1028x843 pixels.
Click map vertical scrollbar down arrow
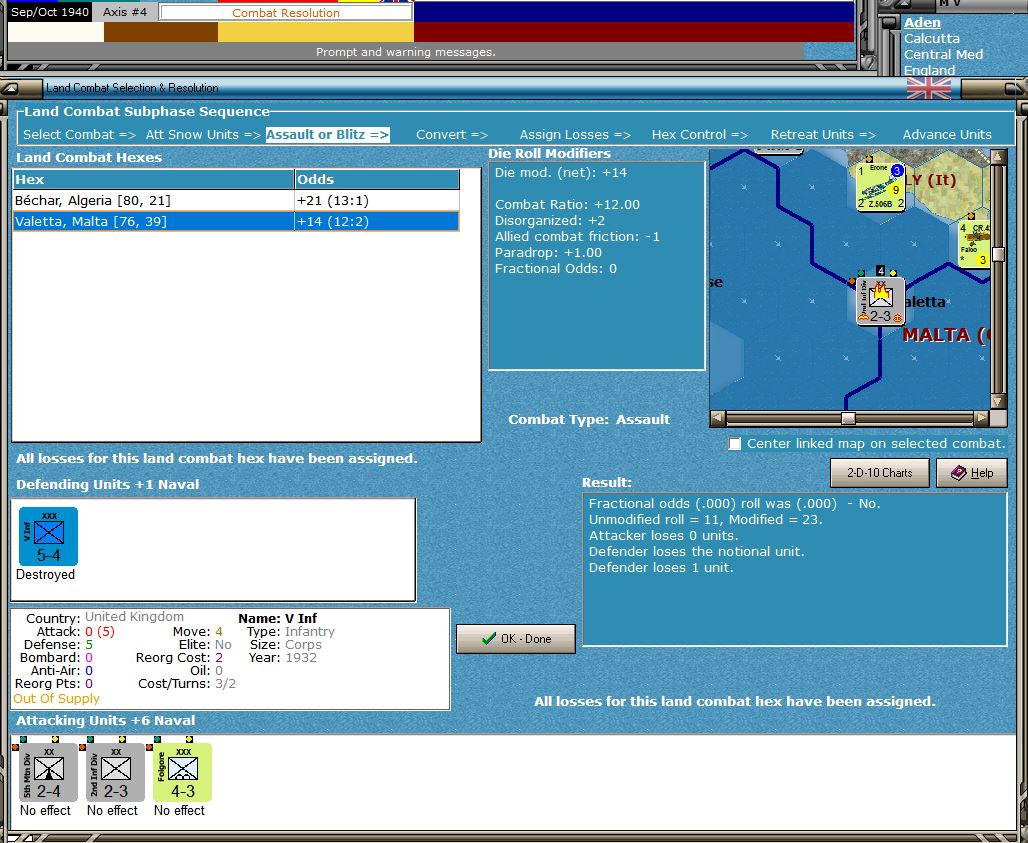pos(998,401)
